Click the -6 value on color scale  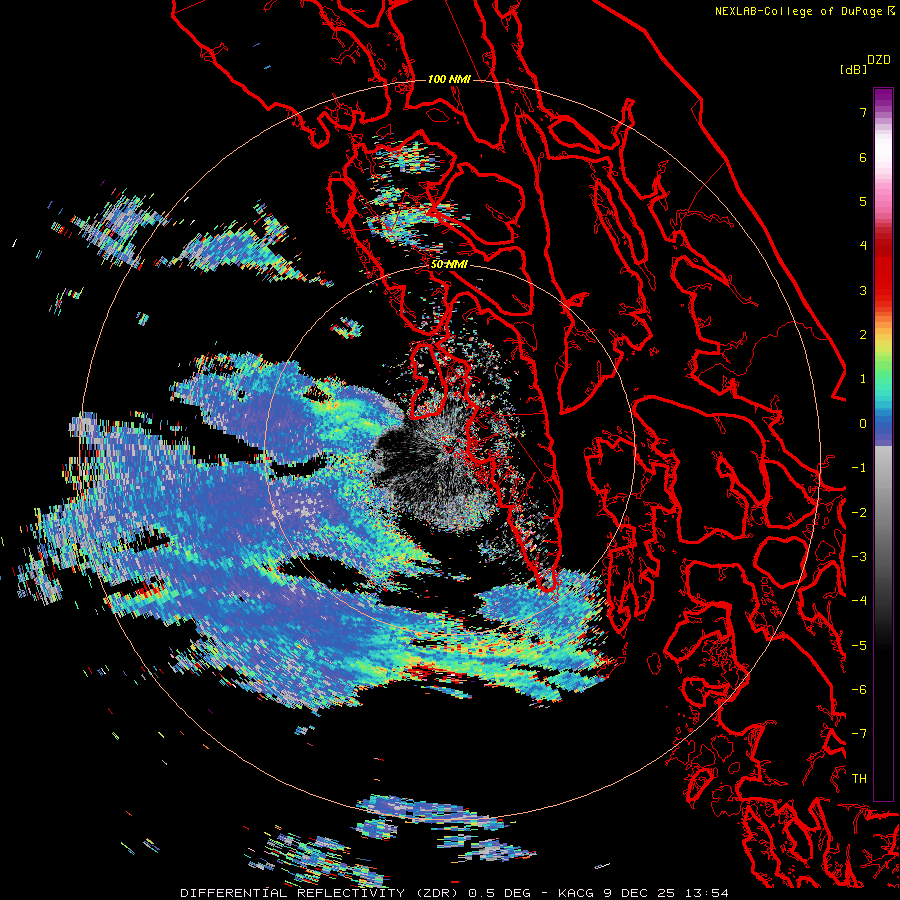(859, 690)
